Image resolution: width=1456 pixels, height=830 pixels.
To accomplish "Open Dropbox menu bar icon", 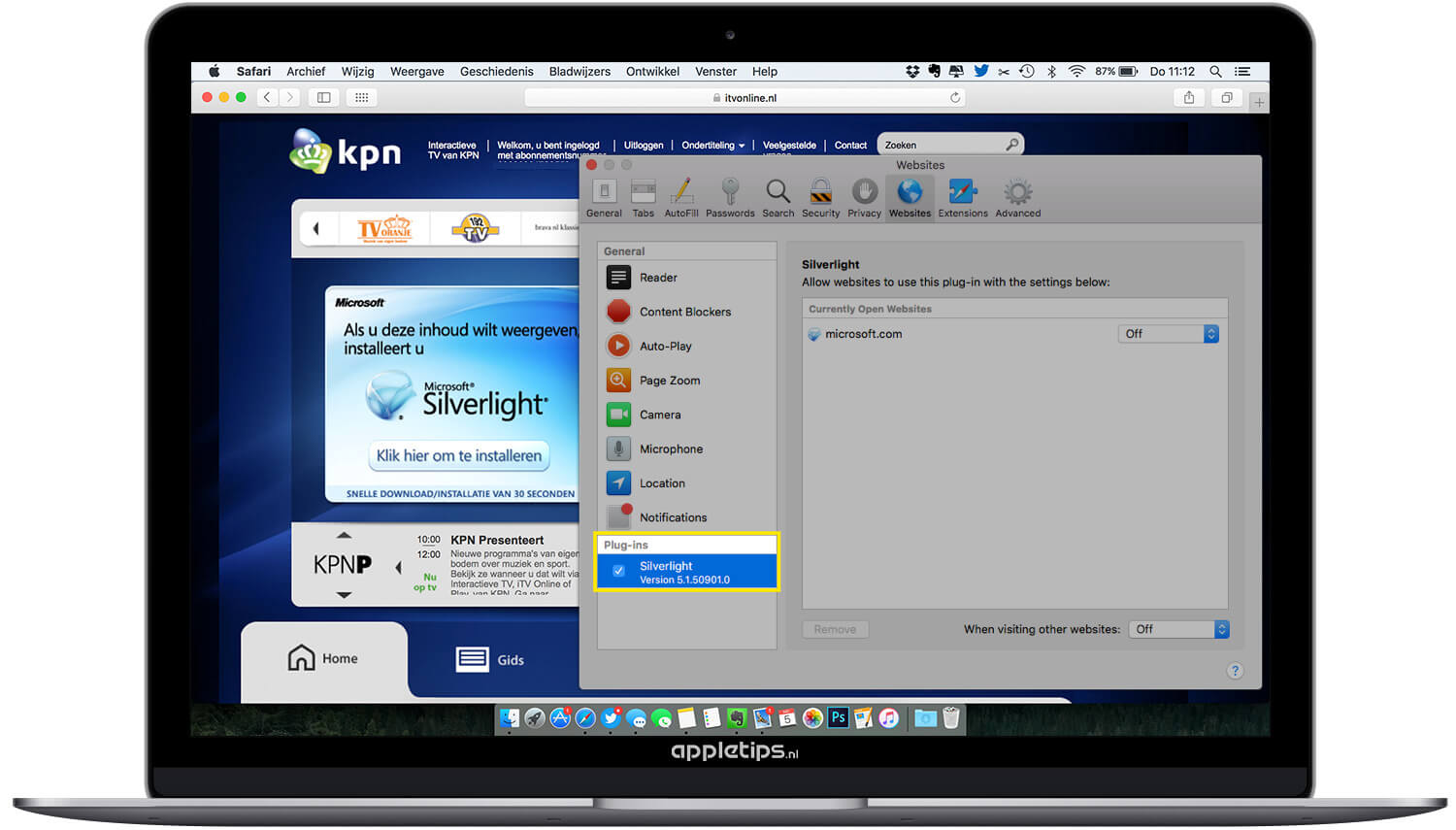I will [x=912, y=72].
